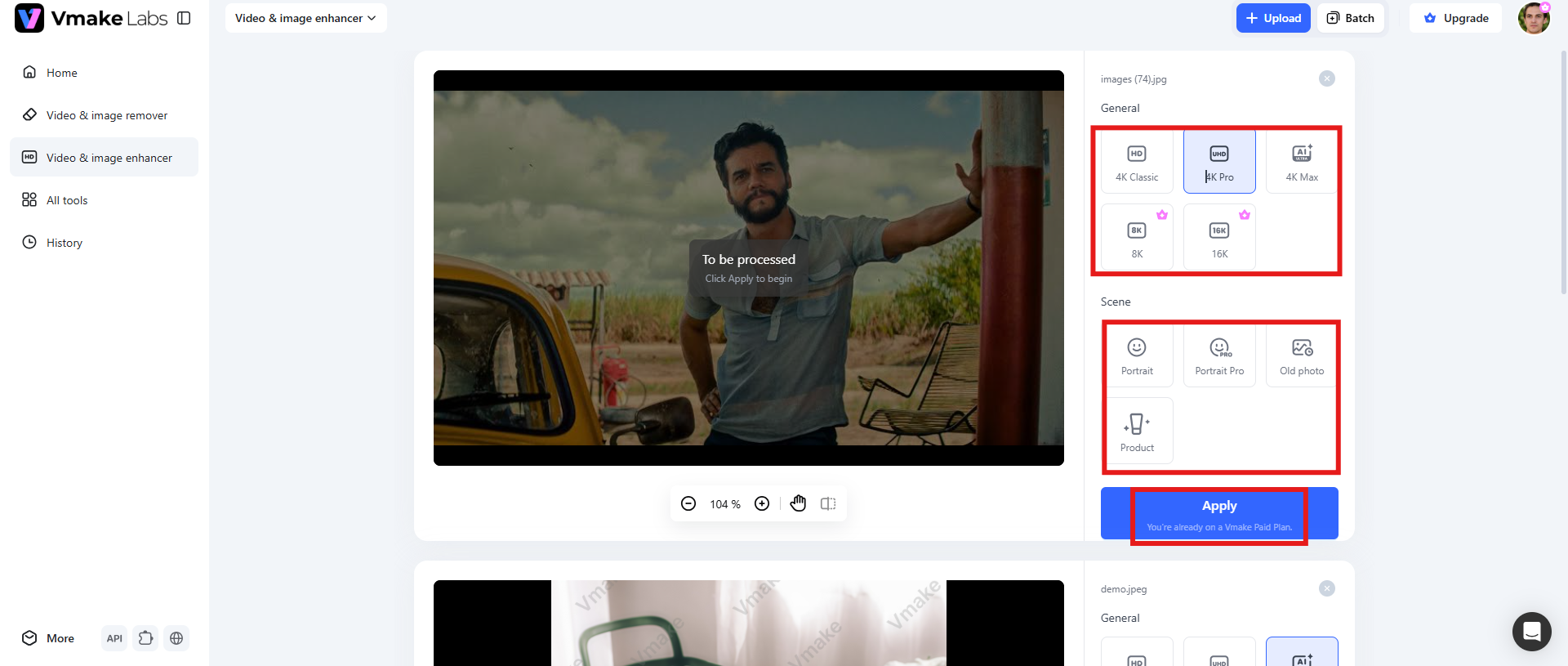Open History page
The height and width of the screenshot is (666, 1568).
[104, 243]
